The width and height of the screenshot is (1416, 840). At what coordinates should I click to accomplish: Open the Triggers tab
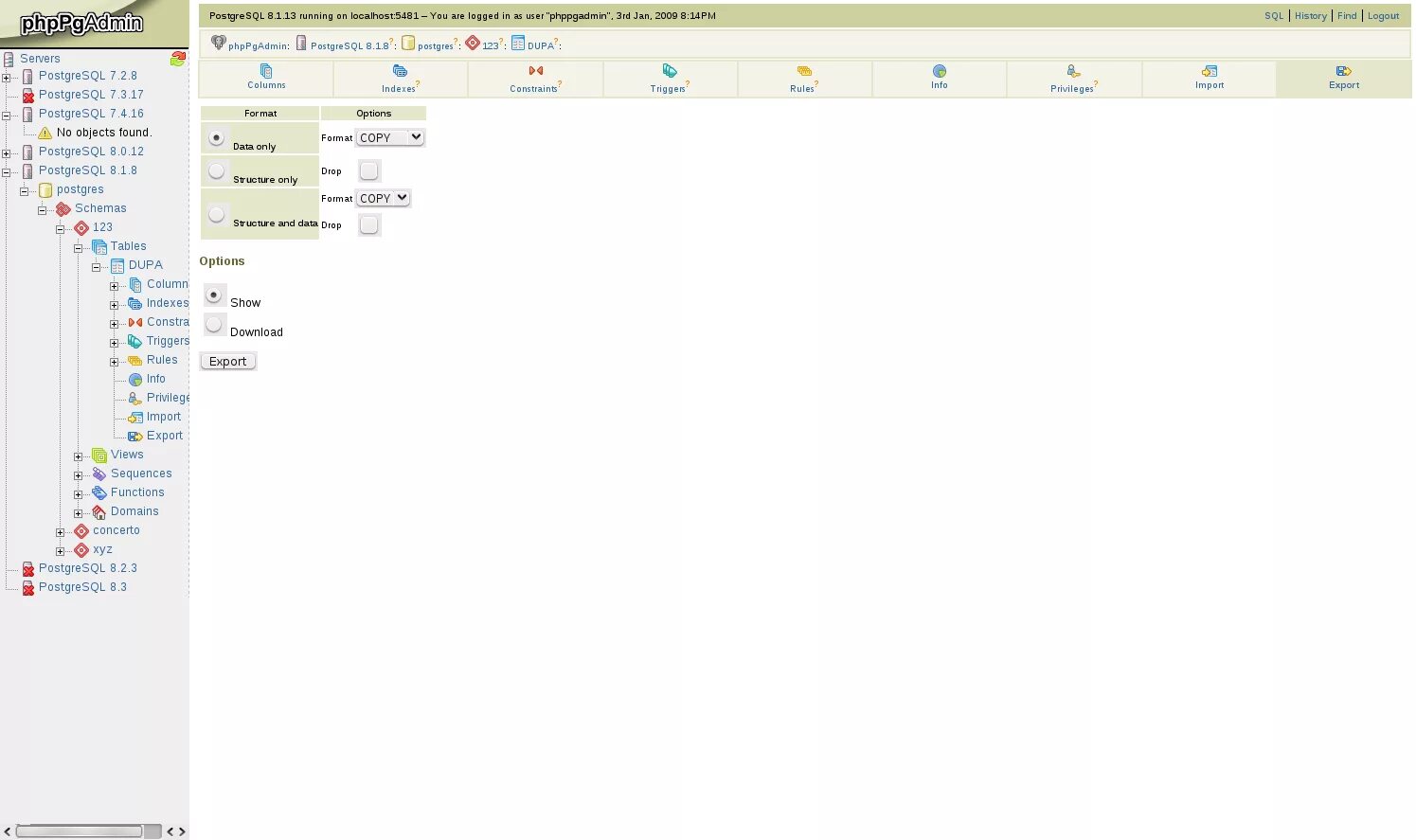pos(670,78)
